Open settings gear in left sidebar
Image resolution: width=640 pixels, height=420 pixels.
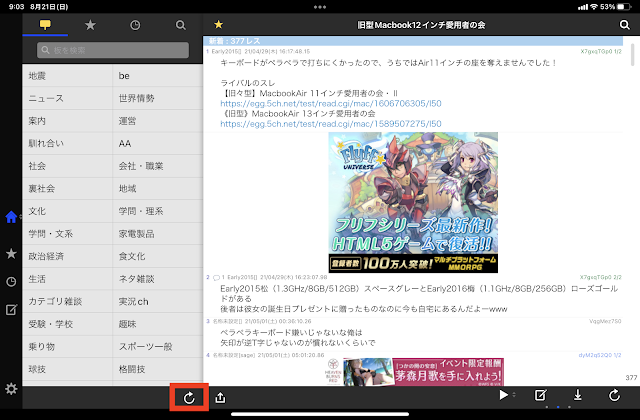point(11,389)
